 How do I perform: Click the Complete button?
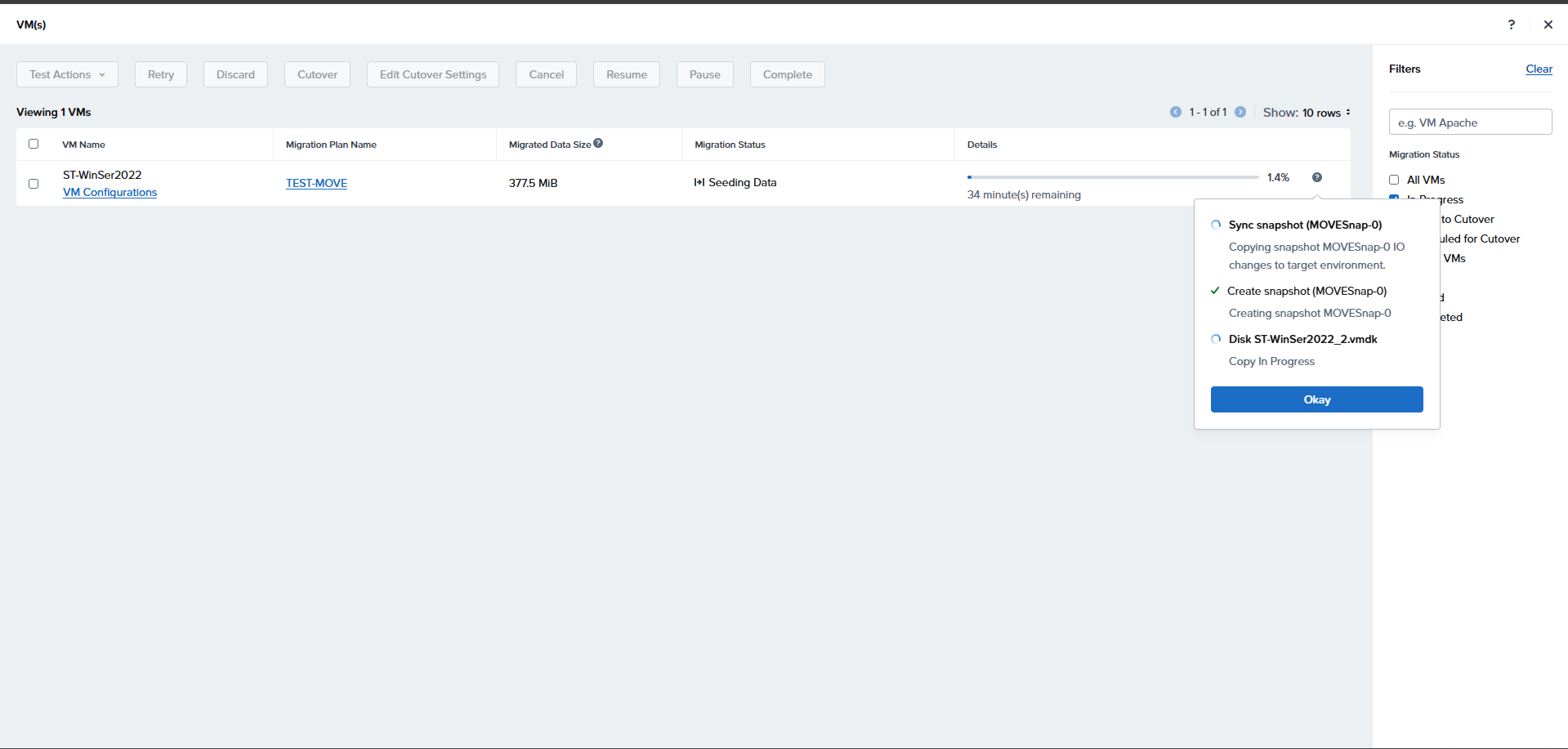(x=788, y=74)
